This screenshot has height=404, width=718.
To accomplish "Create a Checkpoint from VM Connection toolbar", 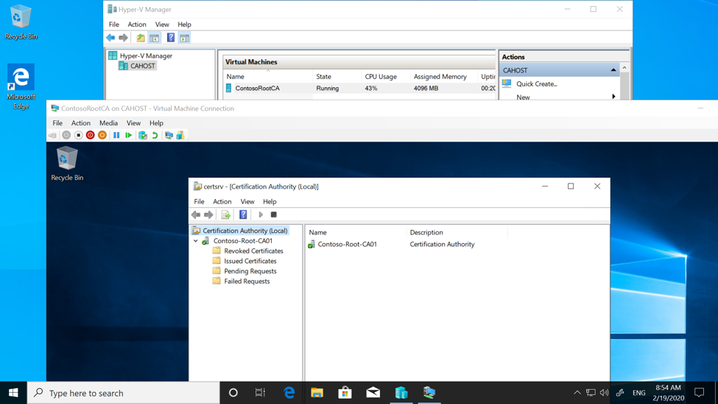I will [143, 135].
